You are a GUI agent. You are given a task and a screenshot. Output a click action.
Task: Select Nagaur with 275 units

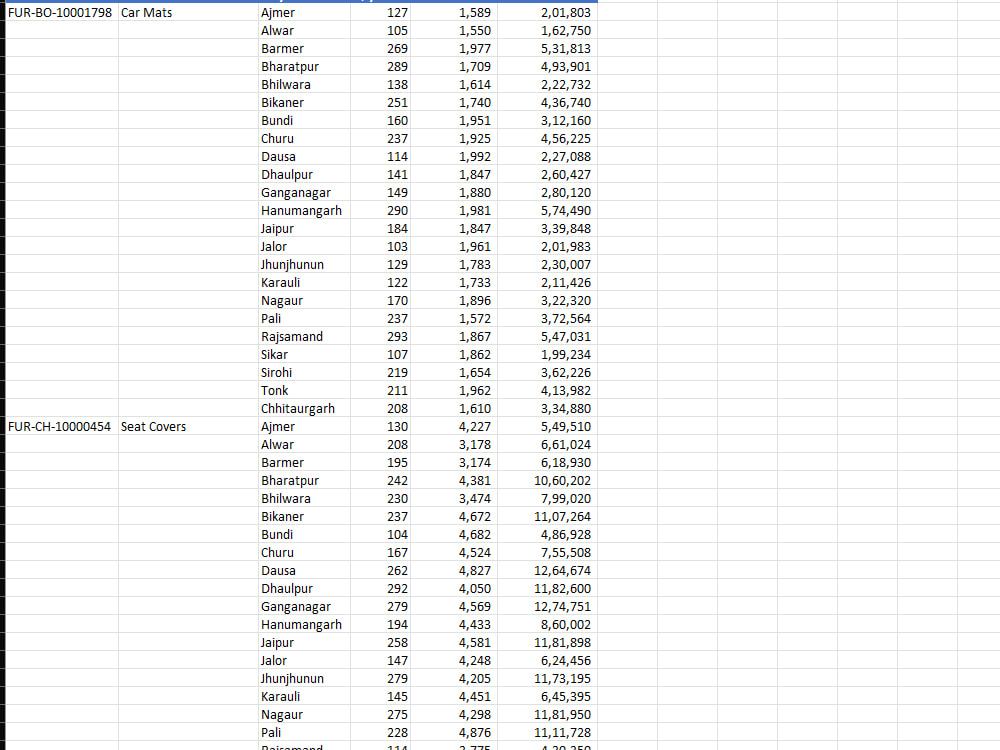tap(304, 715)
